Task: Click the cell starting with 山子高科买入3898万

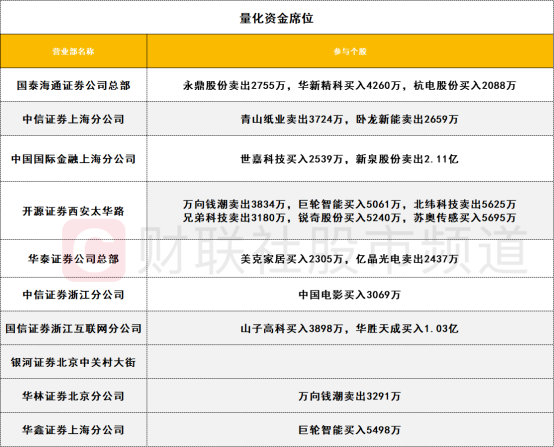Action: [350, 328]
